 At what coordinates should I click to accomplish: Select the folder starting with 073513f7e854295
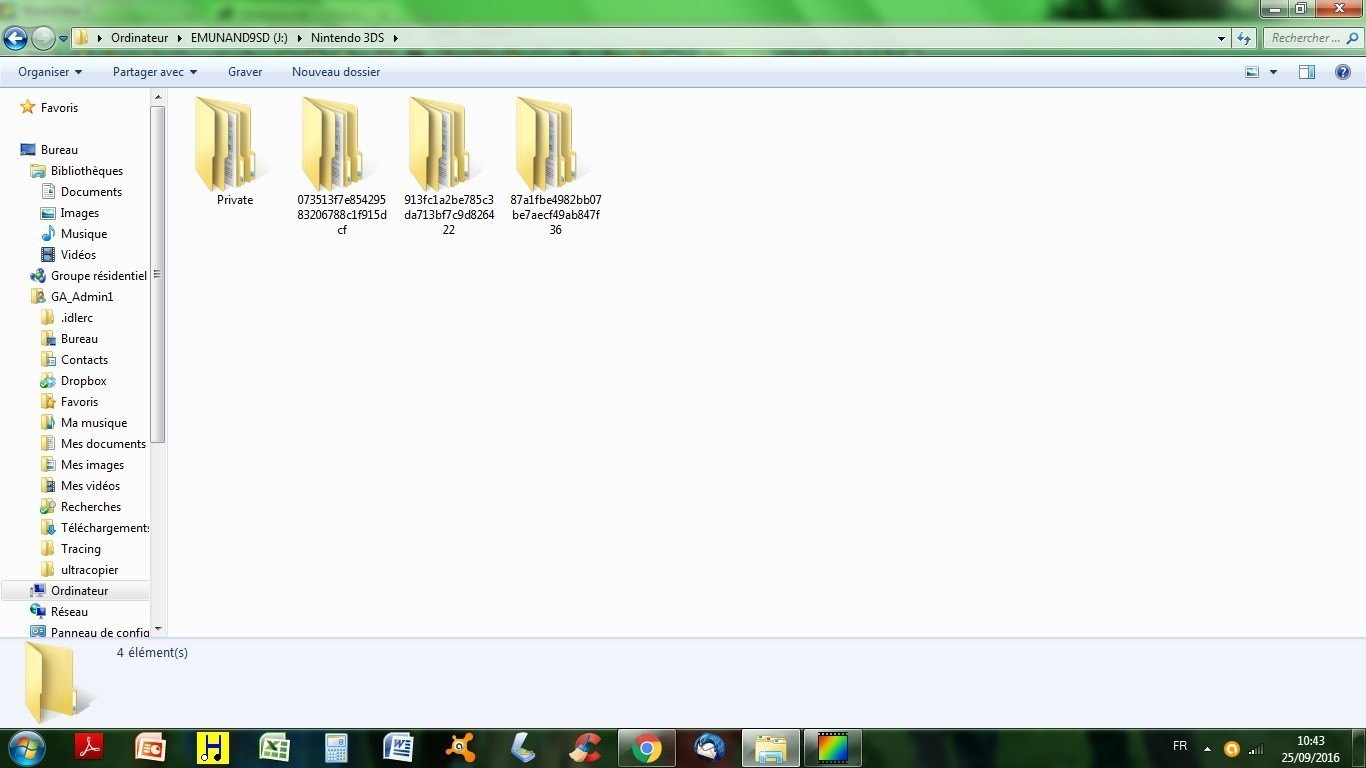click(x=342, y=166)
